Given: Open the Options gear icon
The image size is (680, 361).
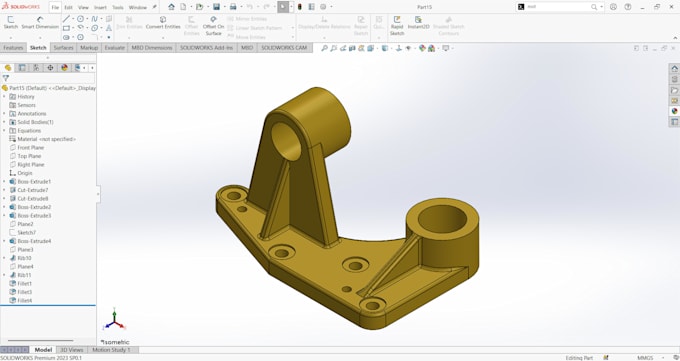Looking at the screenshot, I should [323, 7].
